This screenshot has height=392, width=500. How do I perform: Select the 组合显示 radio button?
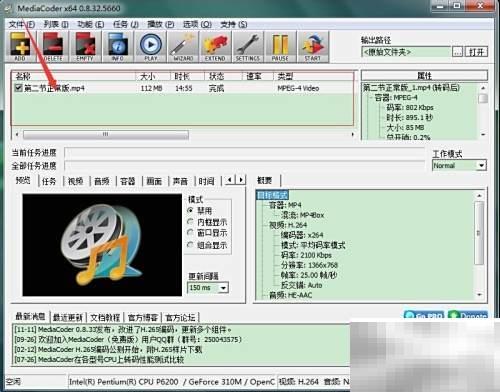coord(190,245)
